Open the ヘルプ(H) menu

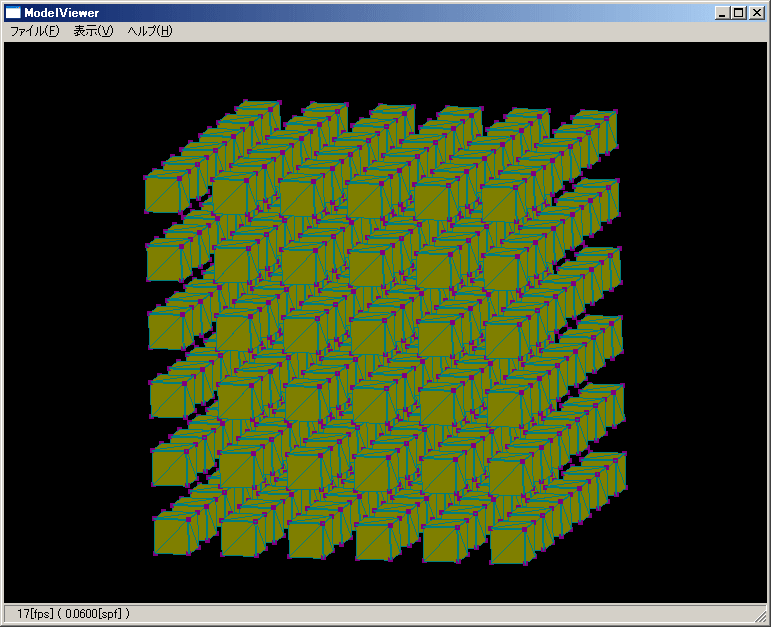pyautogui.click(x=150, y=31)
